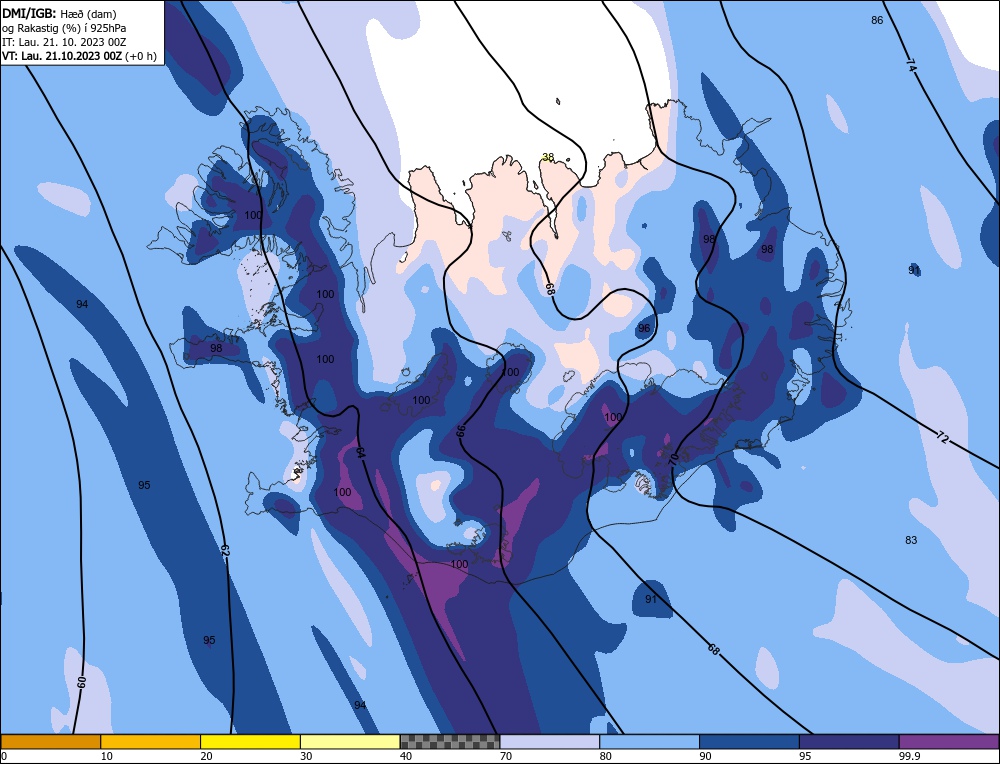This screenshot has width=1000, height=764.
Task: Click the bright yellow 20–30 legend swatch
Action: (x=251, y=741)
